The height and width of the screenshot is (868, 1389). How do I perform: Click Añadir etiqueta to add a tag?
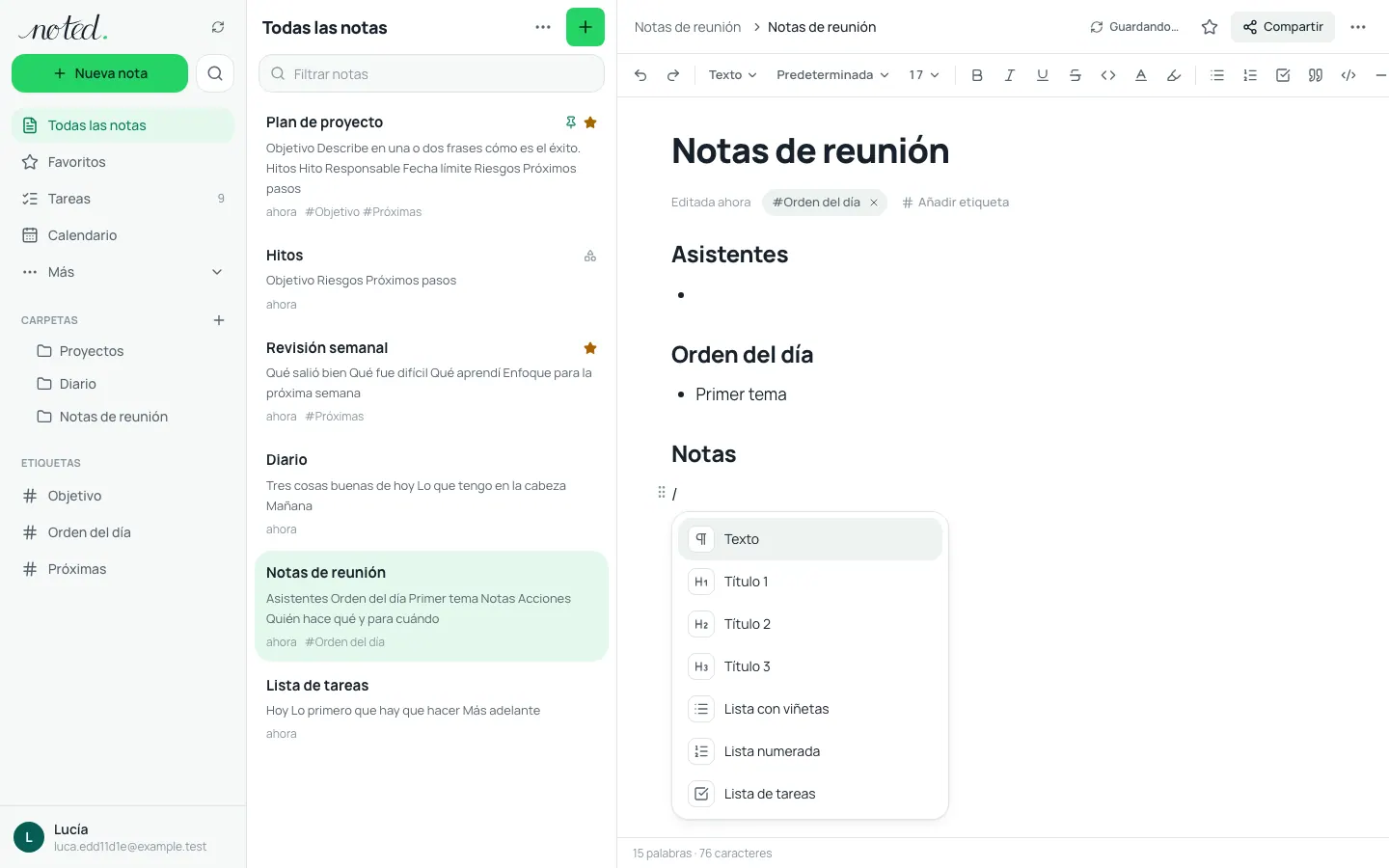click(x=955, y=203)
